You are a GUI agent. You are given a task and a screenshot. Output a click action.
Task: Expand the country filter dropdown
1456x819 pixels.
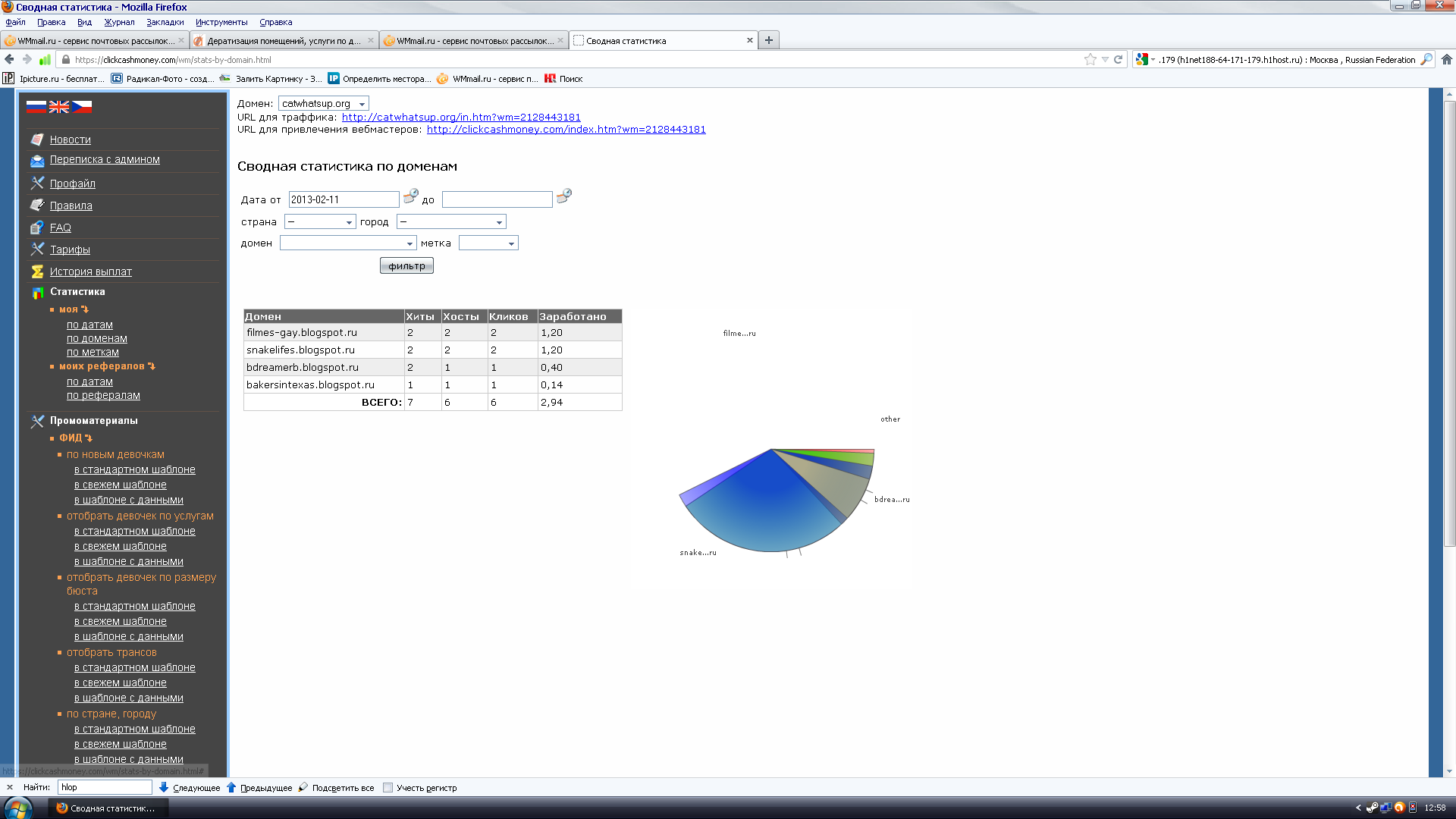[319, 221]
